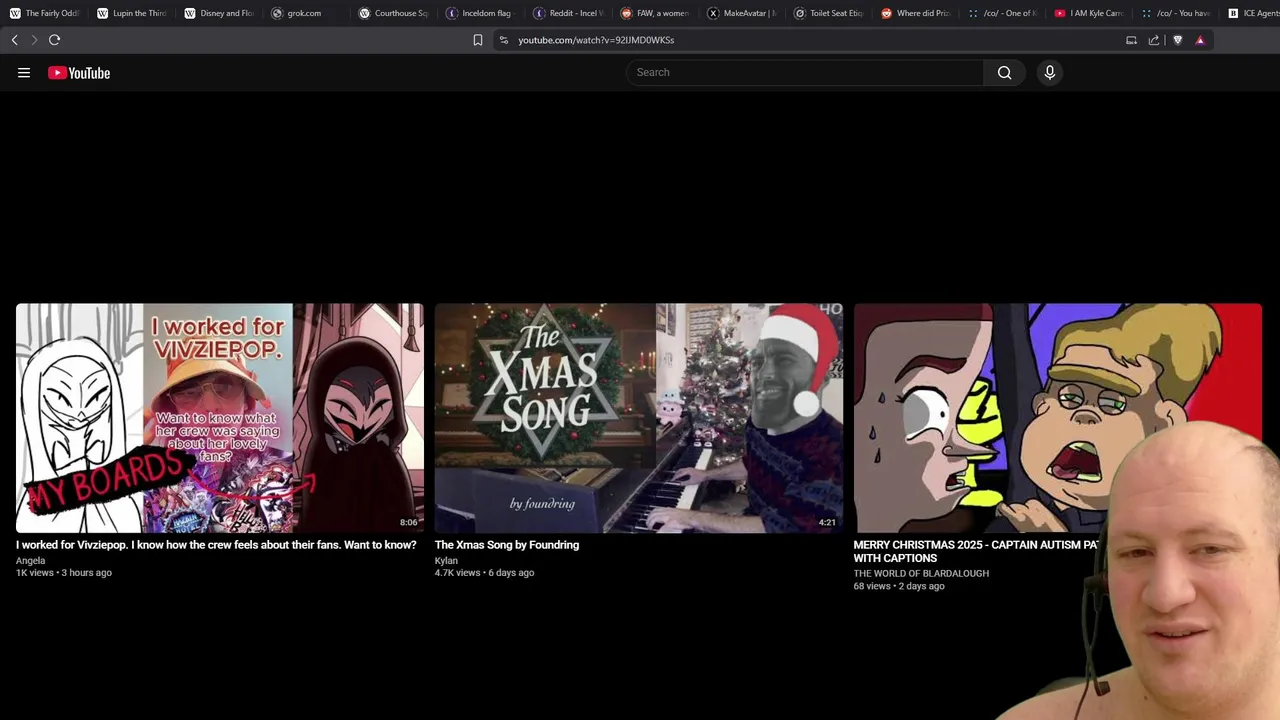
Task: Switch to grok.com tab
Action: point(305,13)
